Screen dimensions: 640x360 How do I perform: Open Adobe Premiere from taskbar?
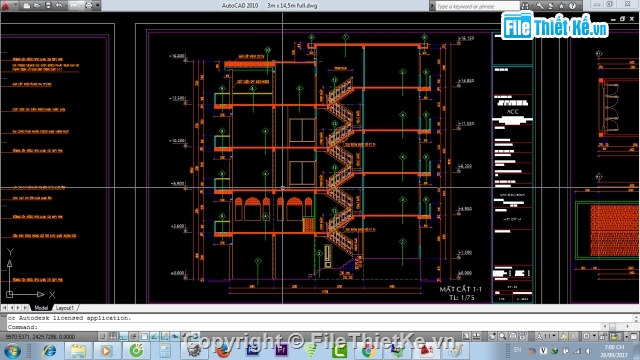[281, 351]
